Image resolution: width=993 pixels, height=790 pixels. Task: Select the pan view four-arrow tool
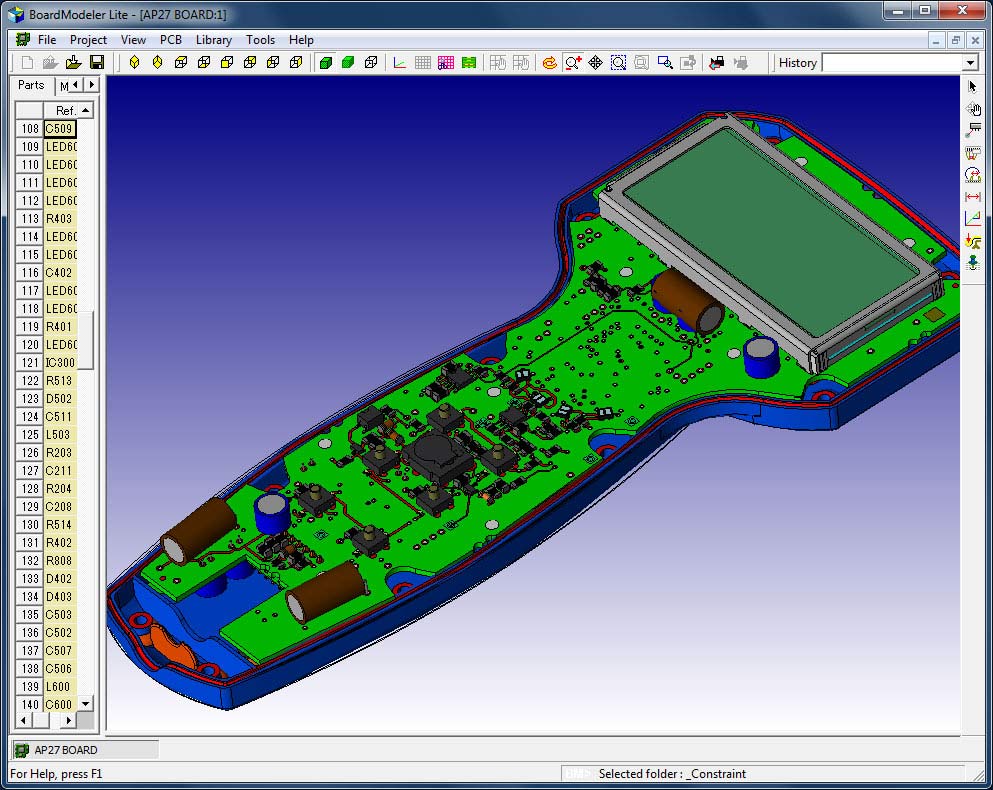click(x=596, y=62)
